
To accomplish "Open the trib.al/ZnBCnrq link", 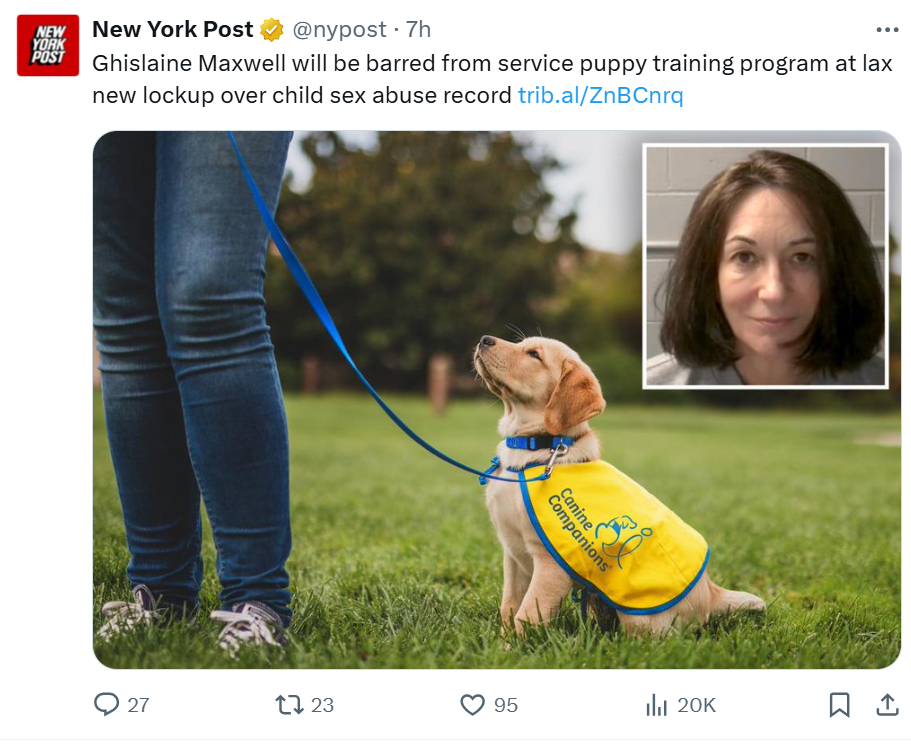I will (600, 95).
